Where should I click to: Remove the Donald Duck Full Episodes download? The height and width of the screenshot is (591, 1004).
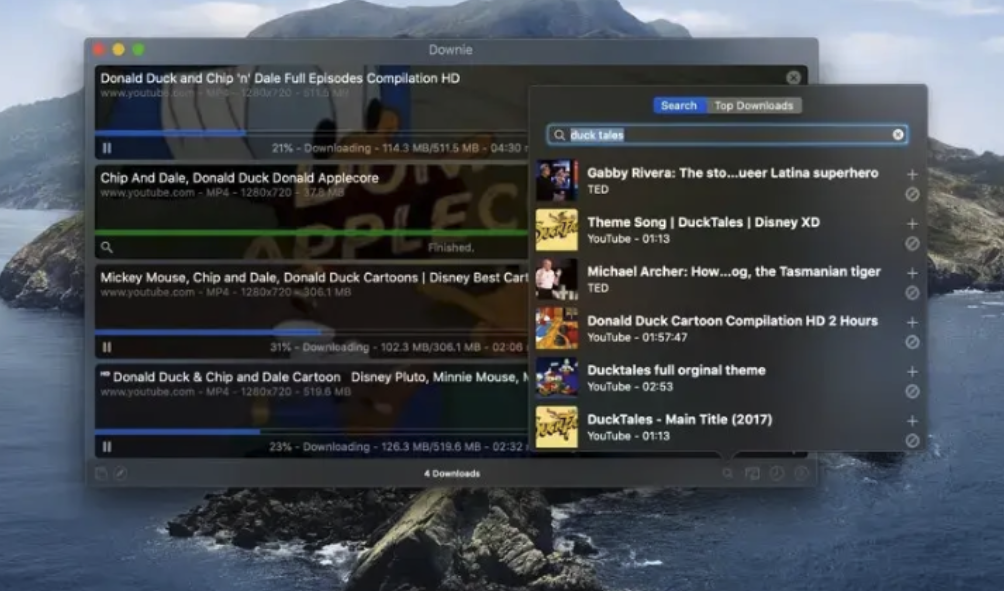tap(793, 78)
